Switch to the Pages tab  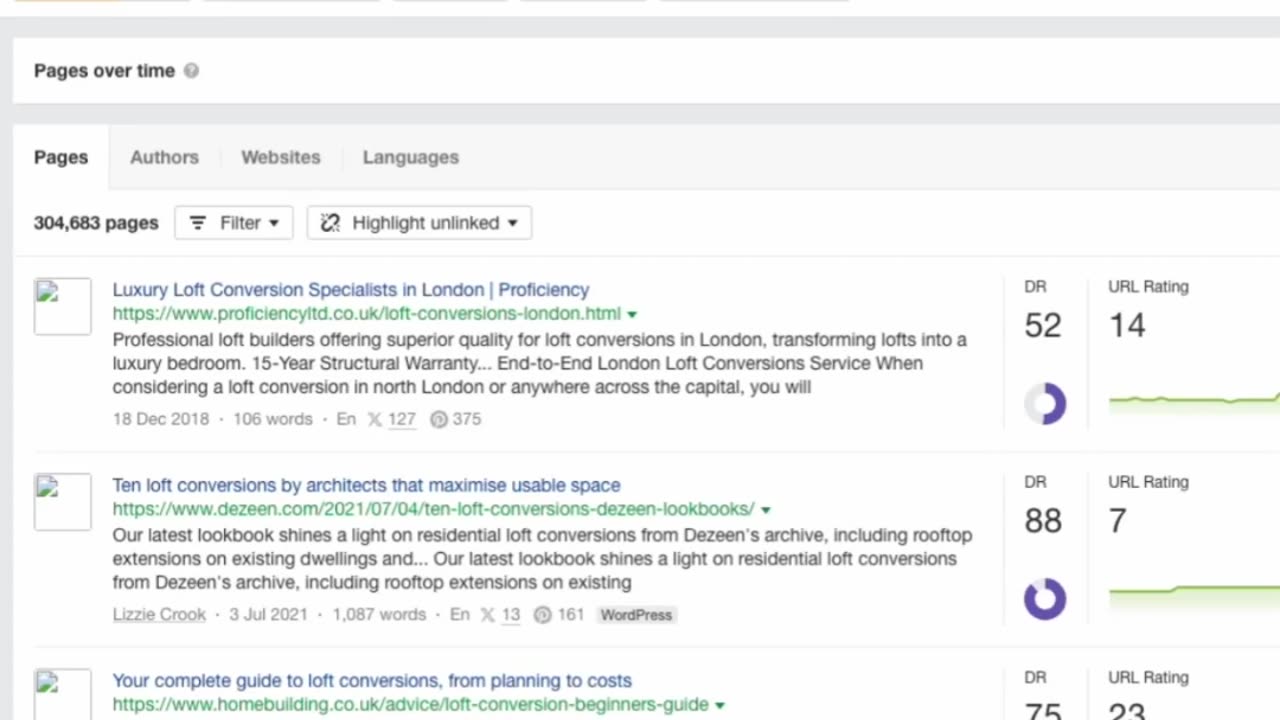(x=61, y=157)
